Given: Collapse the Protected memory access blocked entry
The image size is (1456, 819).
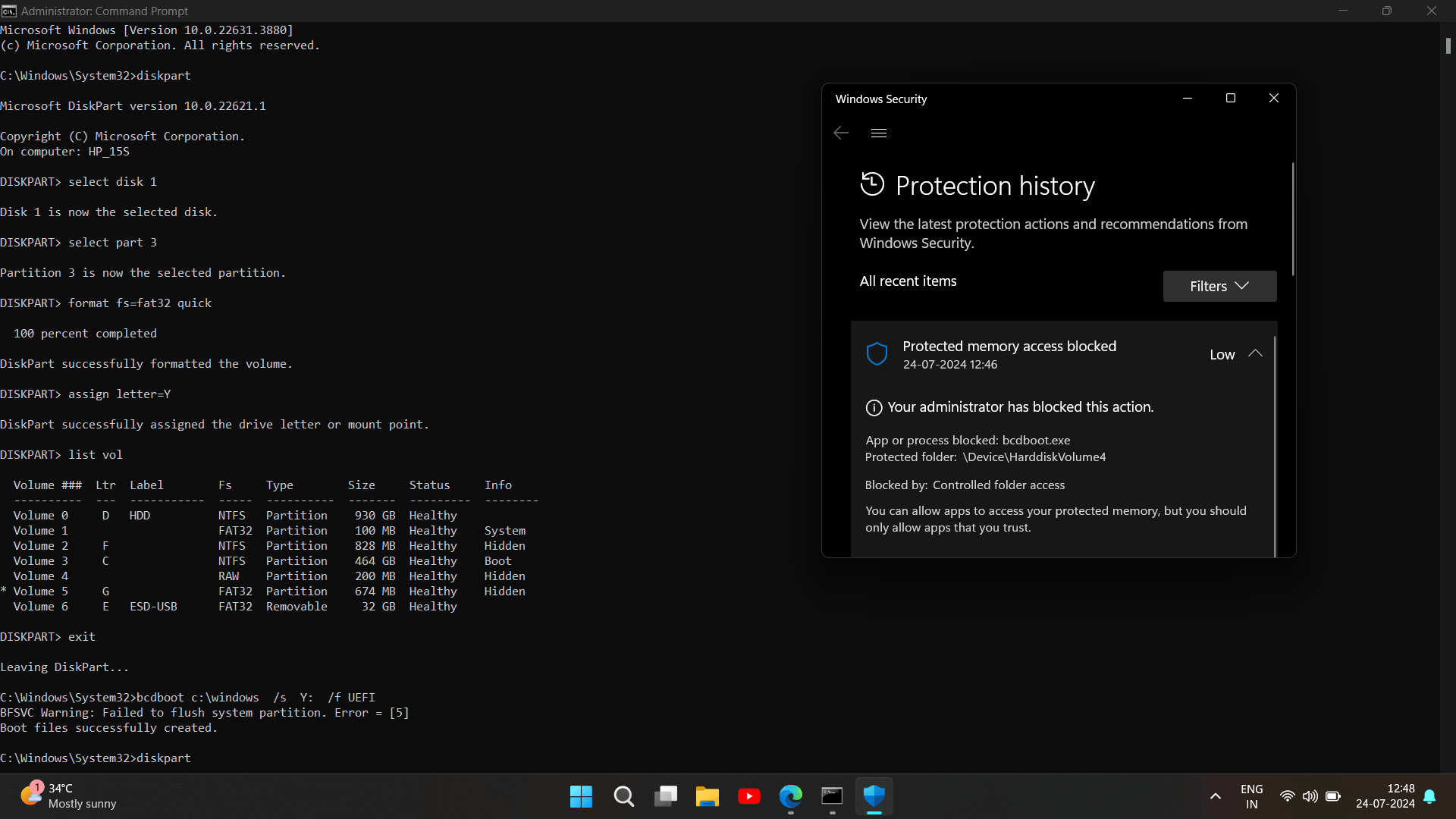Looking at the screenshot, I should [1255, 353].
